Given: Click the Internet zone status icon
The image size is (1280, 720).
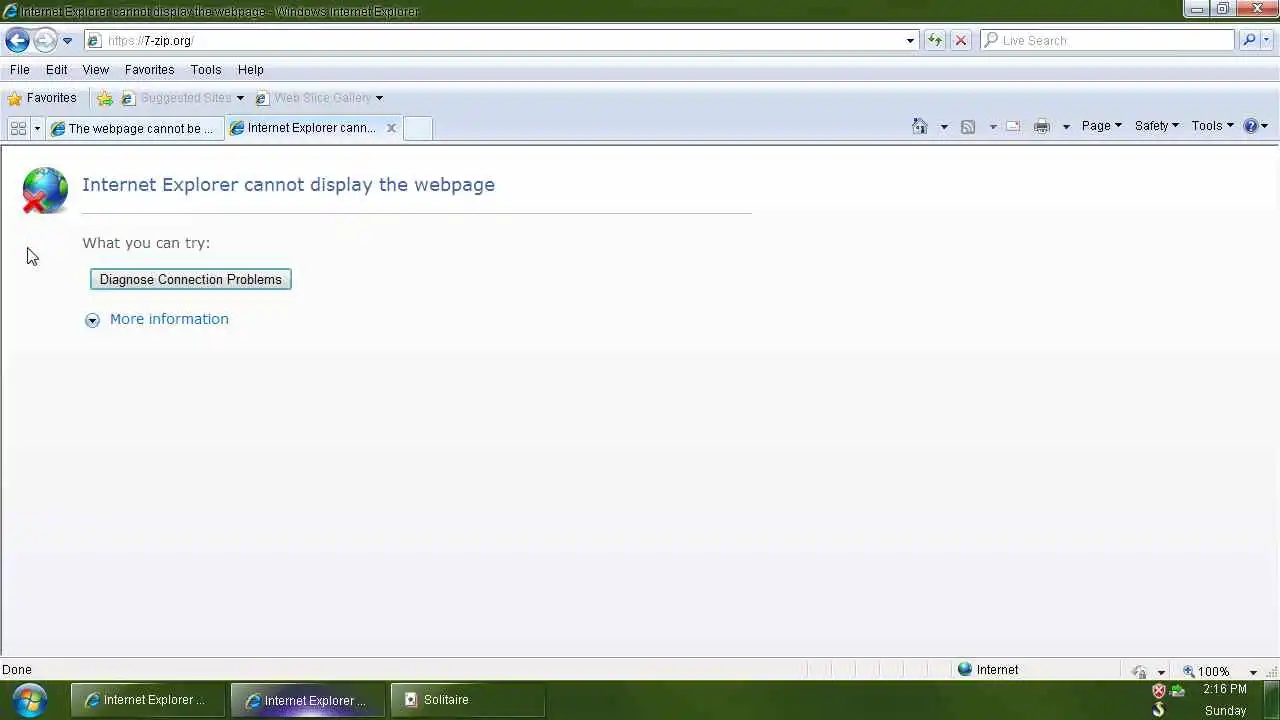Looking at the screenshot, I should 965,670.
